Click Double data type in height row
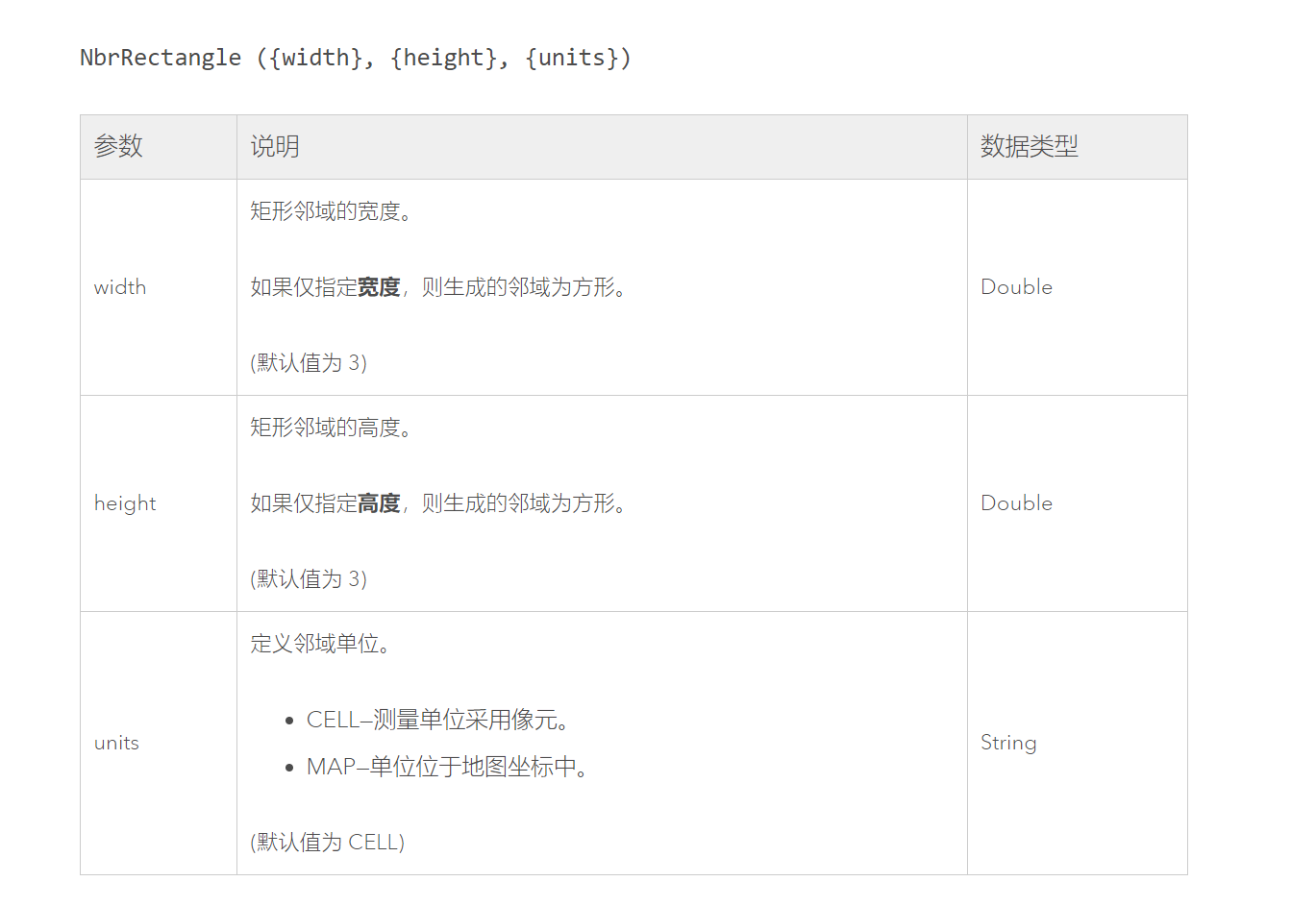The width and height of the screenshot is (1316, 906). pyautogui.click(x=1016, y=503)
